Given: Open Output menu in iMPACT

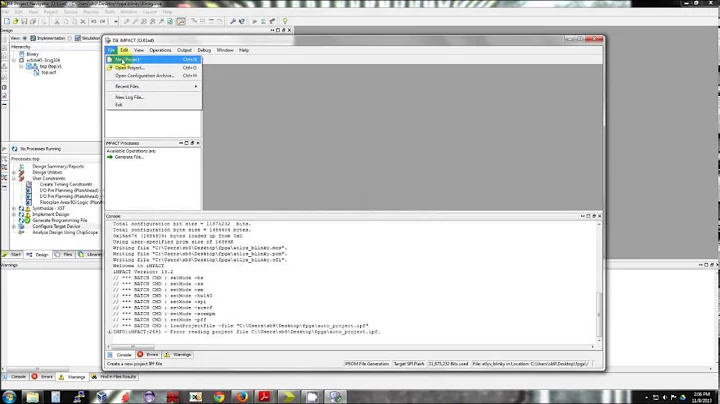Looking at the screenshot, I should point(184,50).
